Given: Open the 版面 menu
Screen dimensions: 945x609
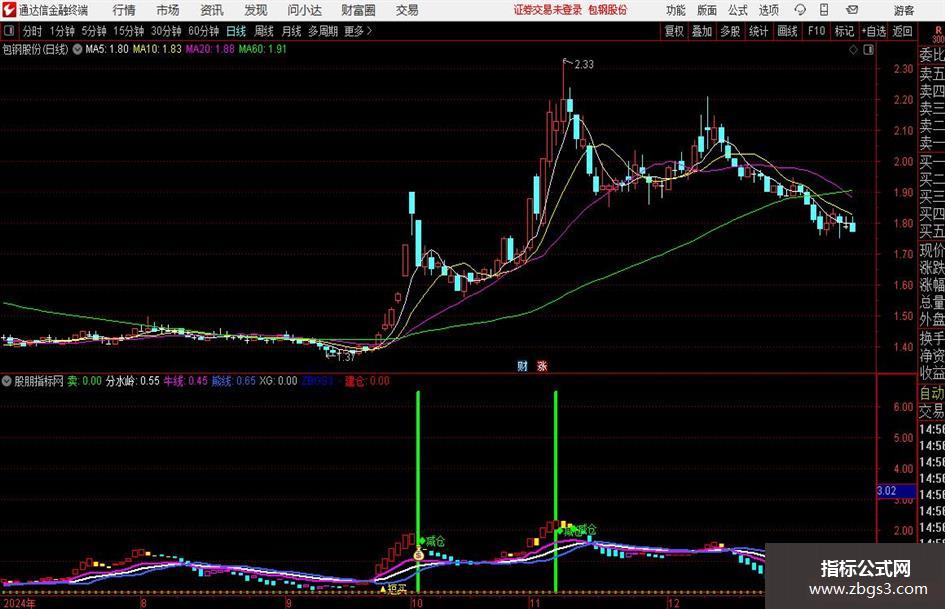Looking at the screenshot, I should pyautogui.click(x=706, y=10).
